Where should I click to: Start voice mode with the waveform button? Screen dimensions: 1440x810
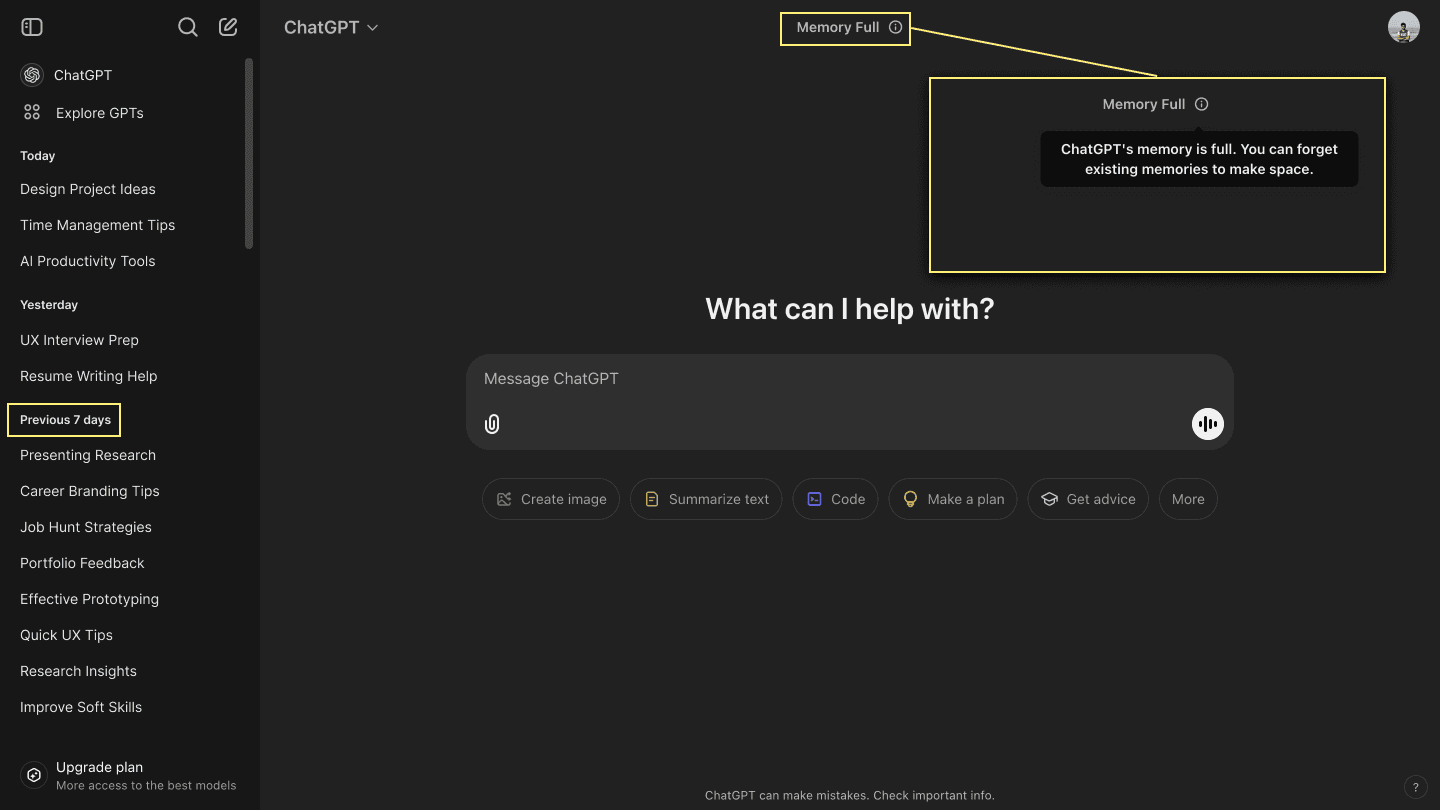[1208, 424]
